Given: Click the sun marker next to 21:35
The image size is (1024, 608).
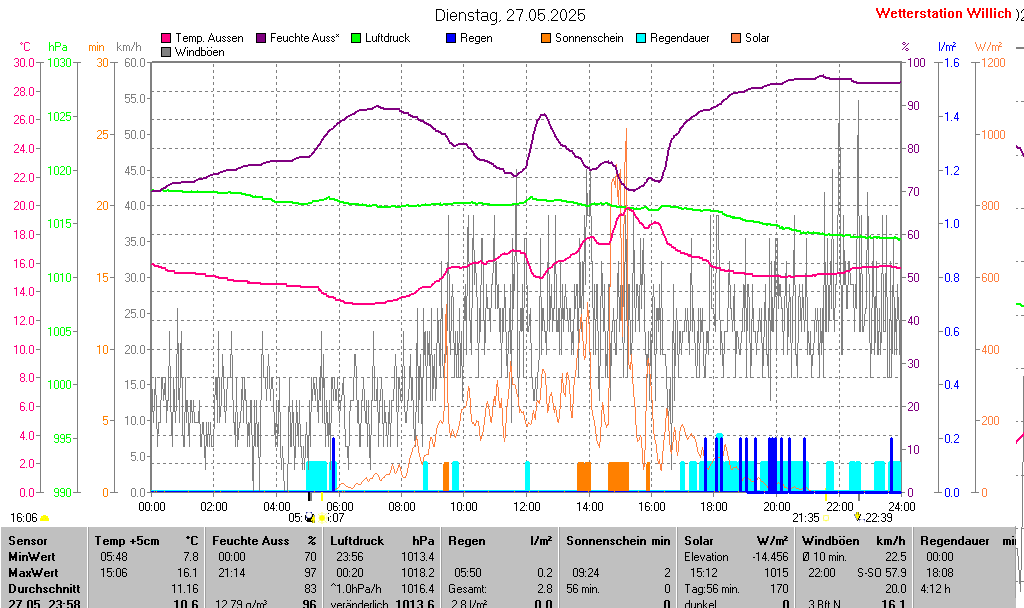Looking at the screenshot, I should [827, 518].
